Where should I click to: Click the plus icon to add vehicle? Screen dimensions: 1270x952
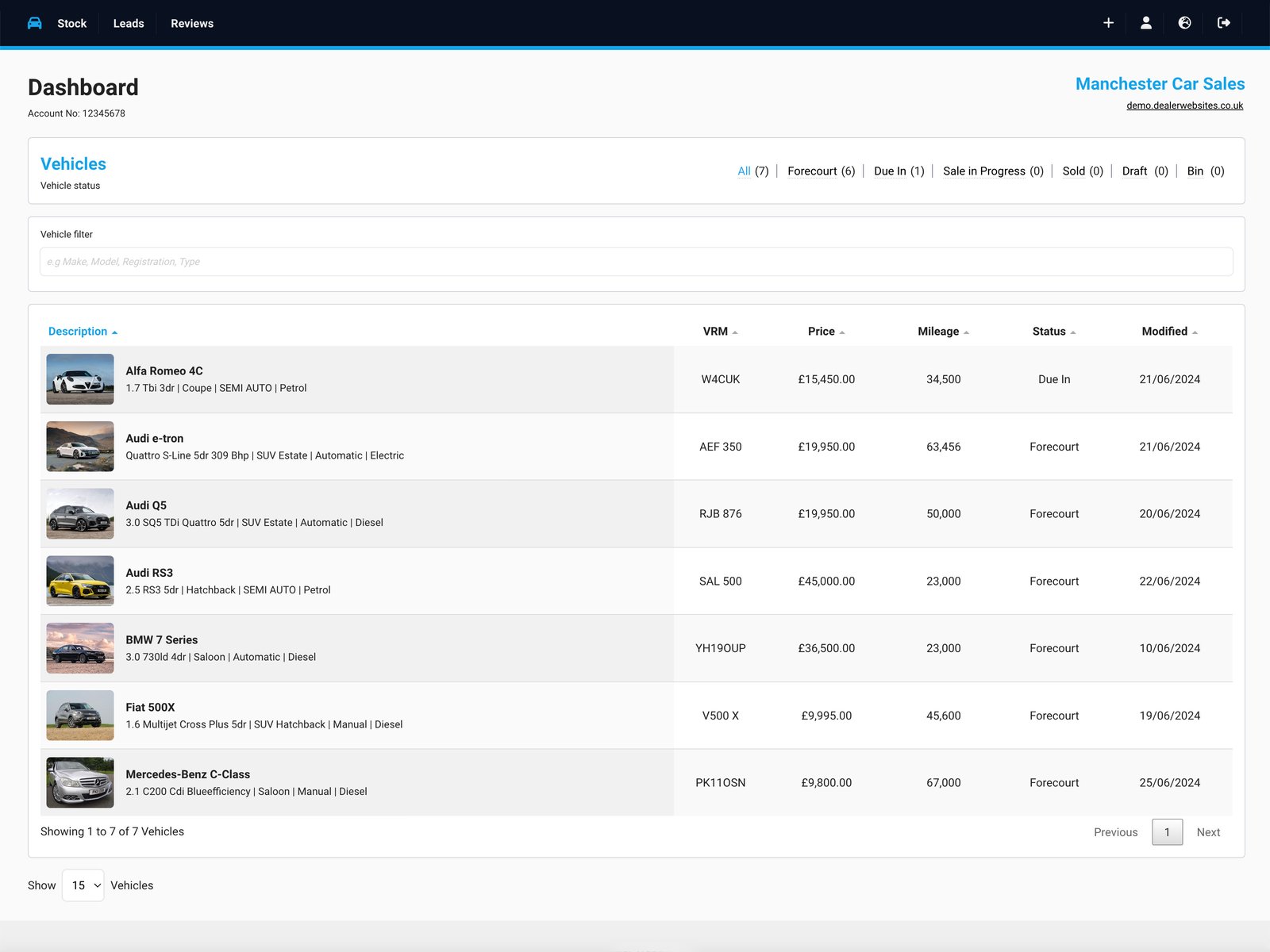(1108, 23)
